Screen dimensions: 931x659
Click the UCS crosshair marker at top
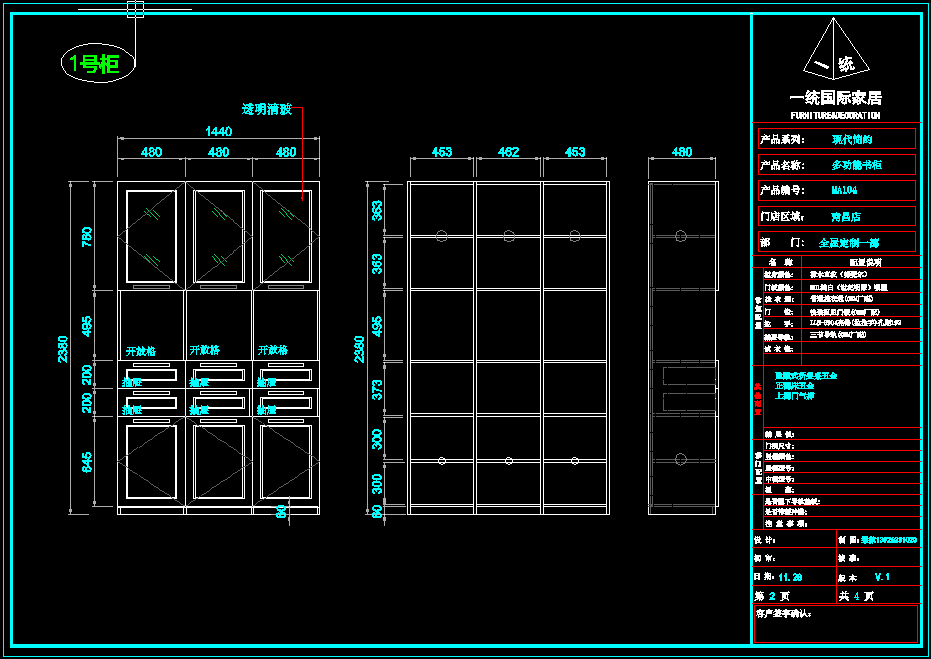[135, 10]
